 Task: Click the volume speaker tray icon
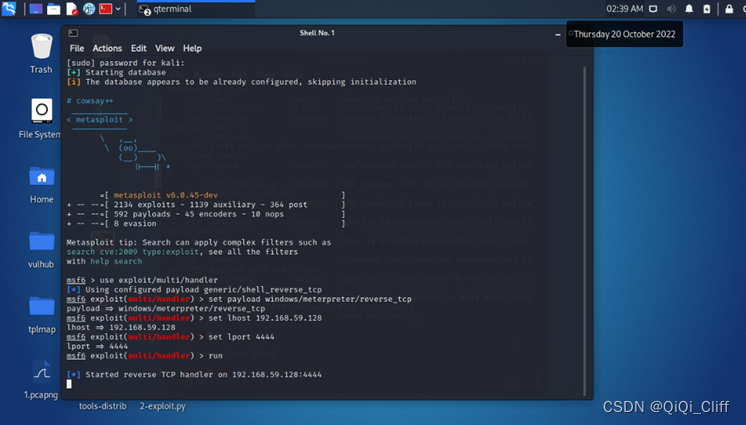click(671, 9)
